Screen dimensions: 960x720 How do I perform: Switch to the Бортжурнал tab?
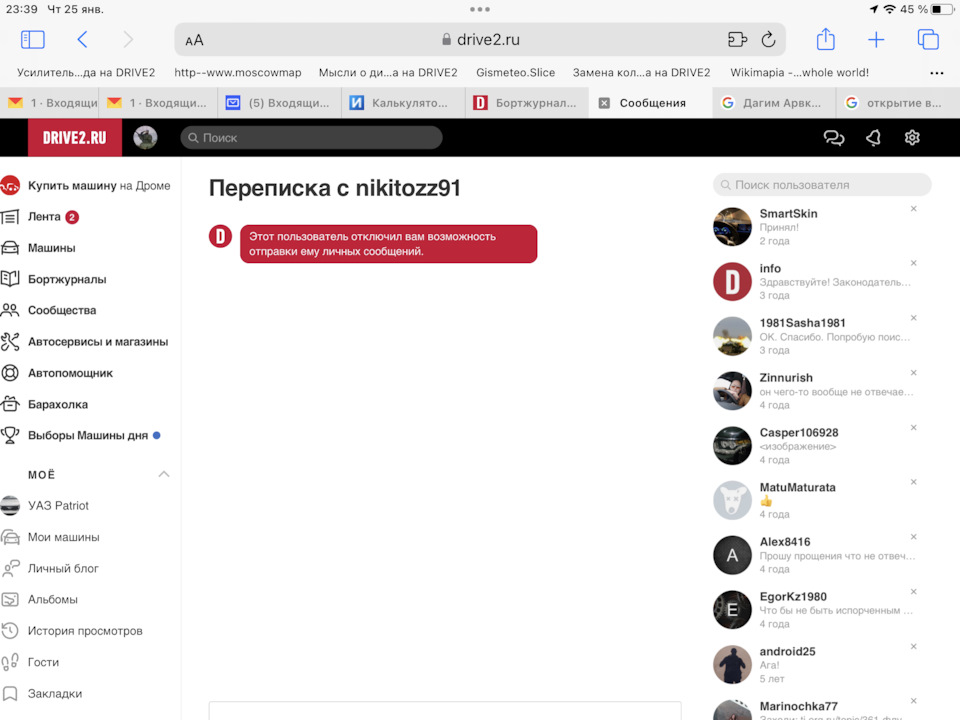click(527, 102)
